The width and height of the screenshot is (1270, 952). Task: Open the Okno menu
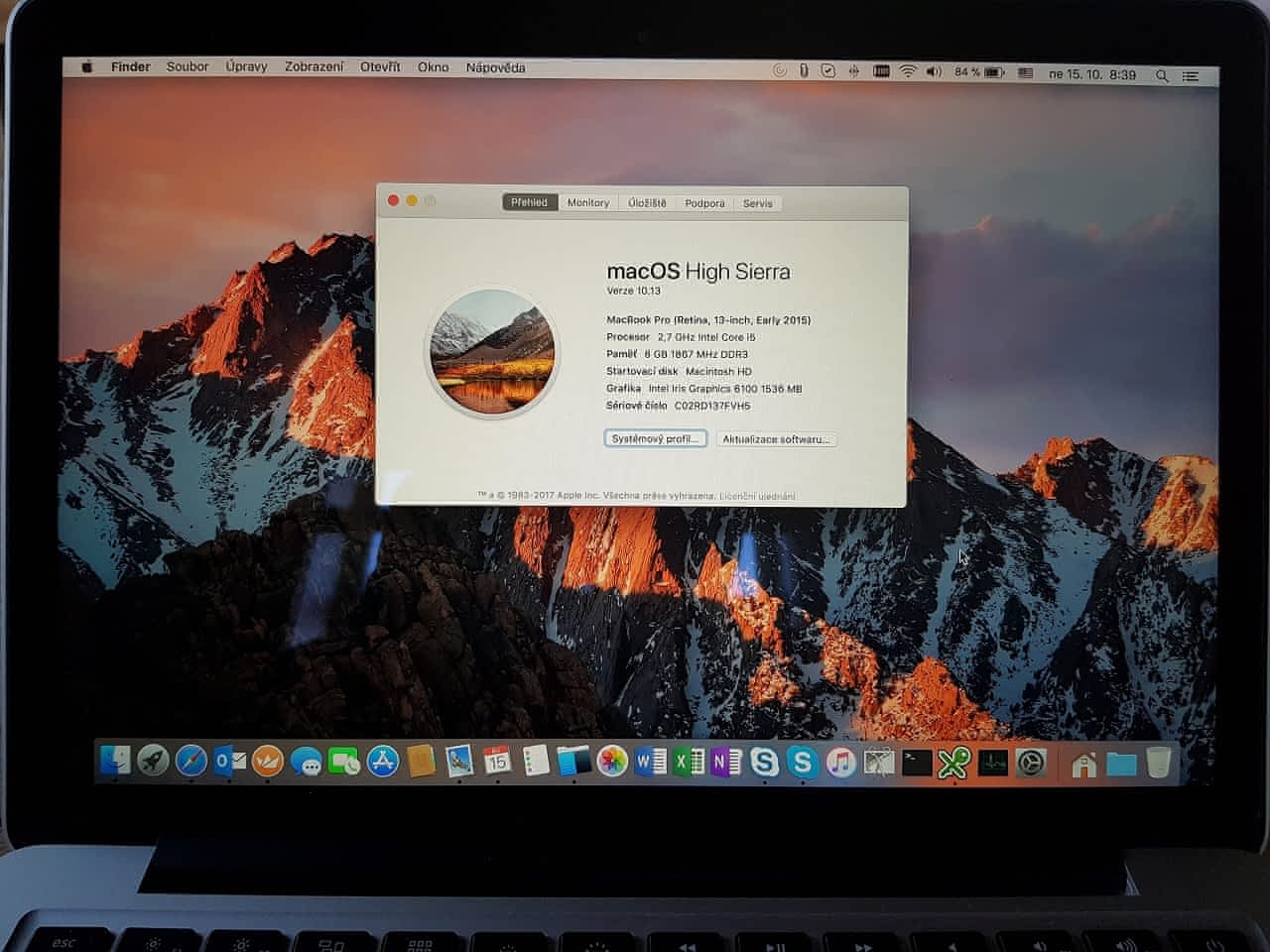433,67
